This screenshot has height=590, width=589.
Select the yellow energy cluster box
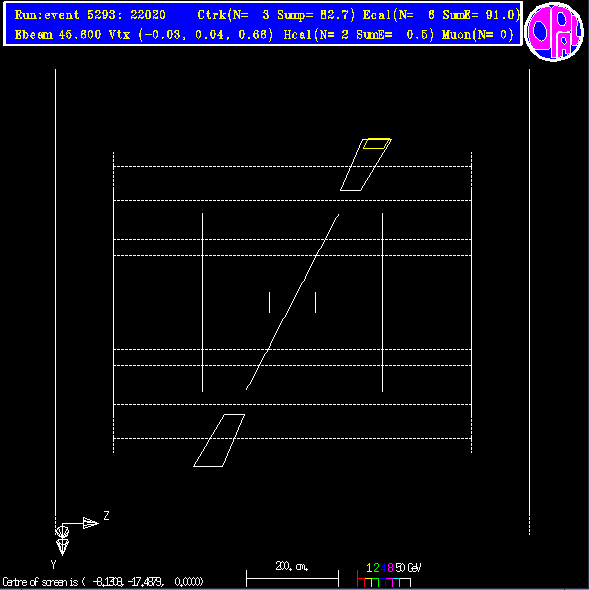376,143
